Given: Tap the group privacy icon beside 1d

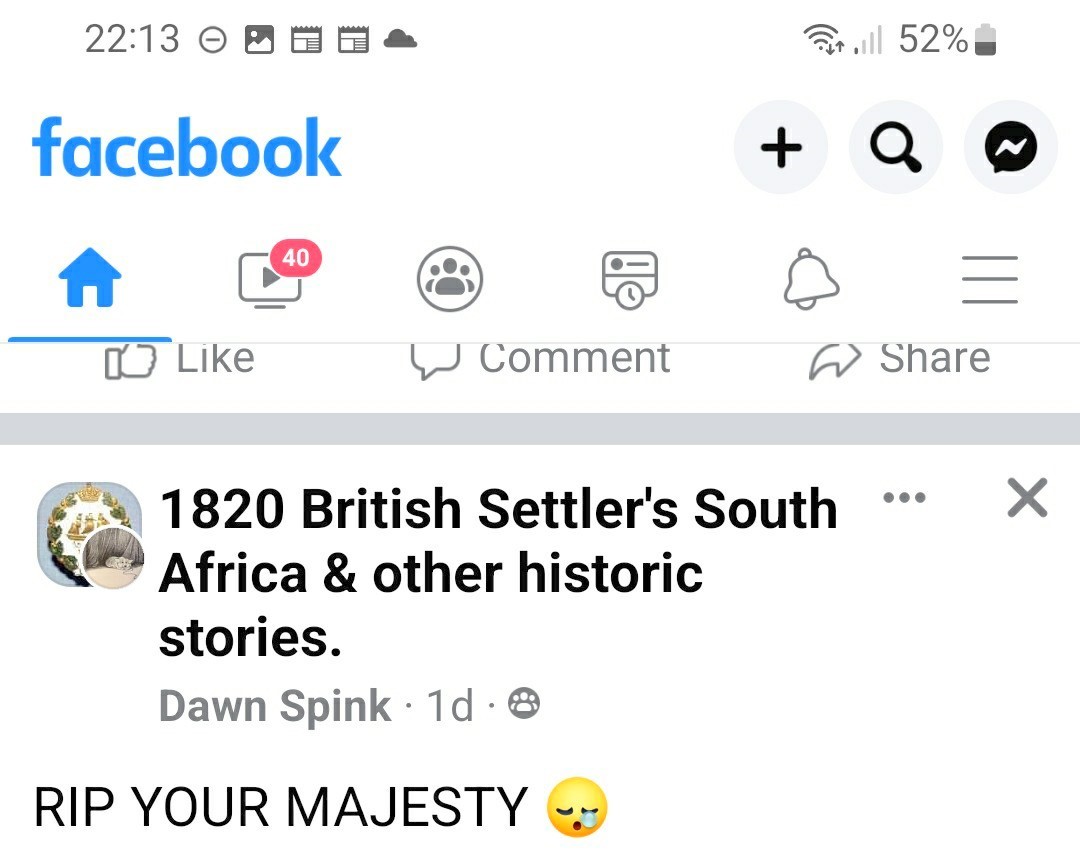Looking at the screenshot, I should [x=524, y=705].
